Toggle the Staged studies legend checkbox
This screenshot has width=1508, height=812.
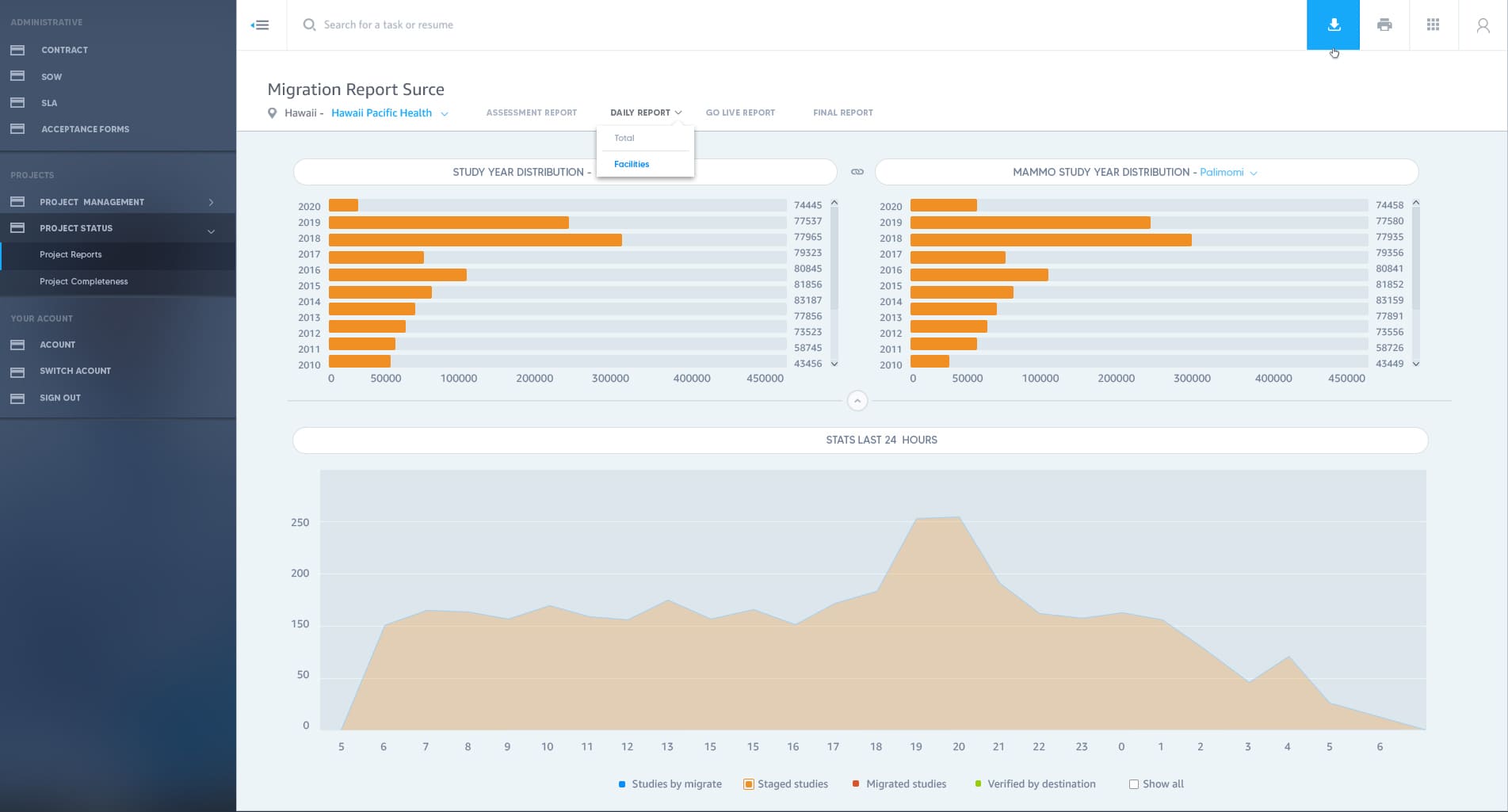coord(748,784)
